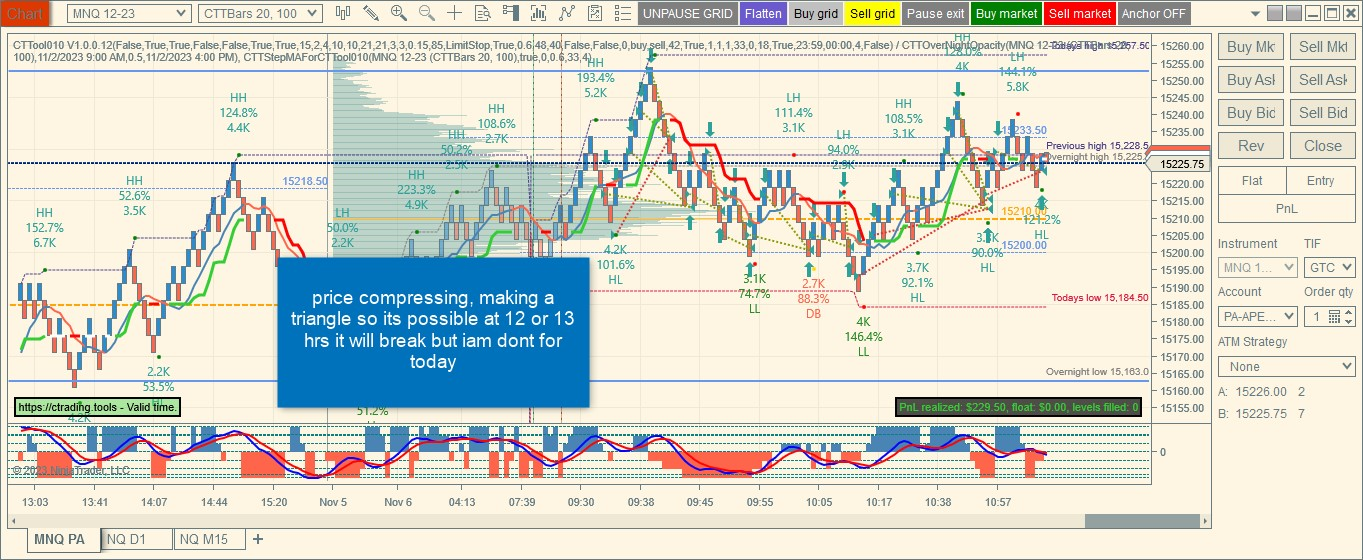
Task: Expand the MNQ 12-23 instrument dropdown
Action: pos(129,13)
